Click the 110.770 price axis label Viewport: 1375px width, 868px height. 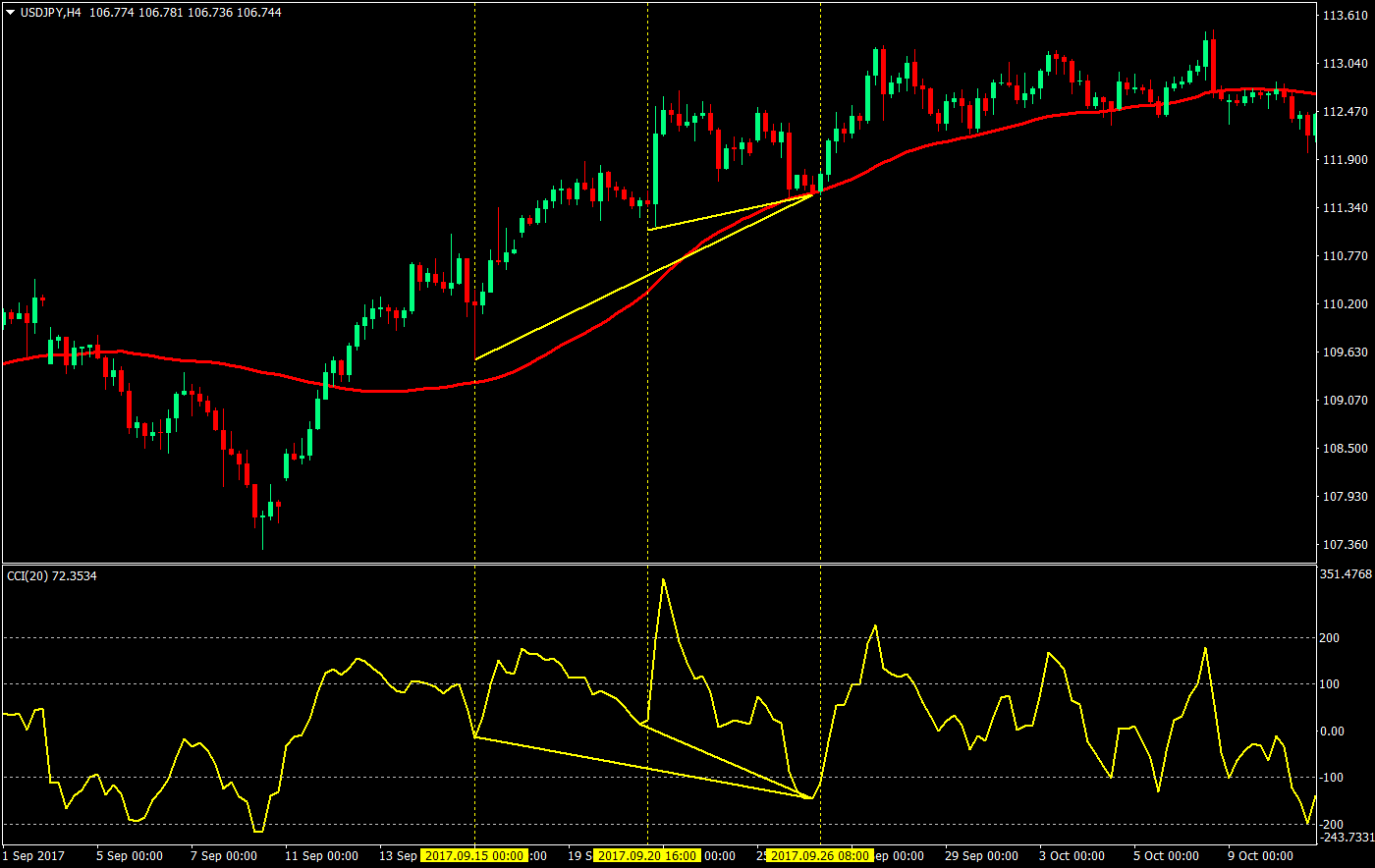pos(1347,255)
